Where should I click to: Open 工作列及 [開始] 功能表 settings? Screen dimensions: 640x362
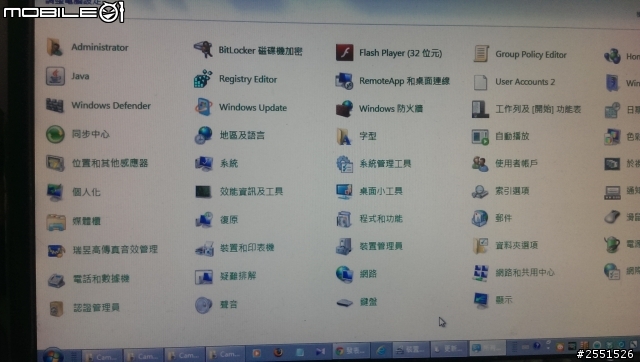pyautogui.click(x=526, y=109)
